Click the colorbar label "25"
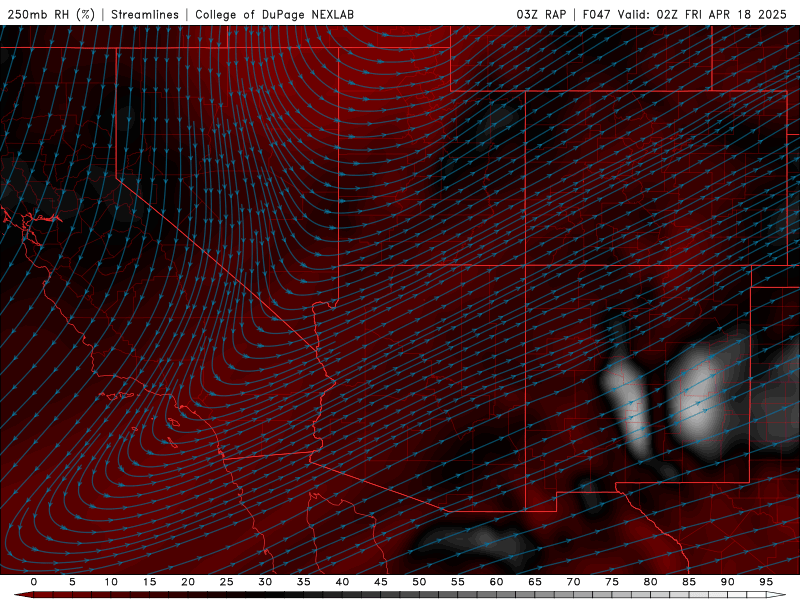The height and width of the screenshot is (600, 800). coord(227,582)
